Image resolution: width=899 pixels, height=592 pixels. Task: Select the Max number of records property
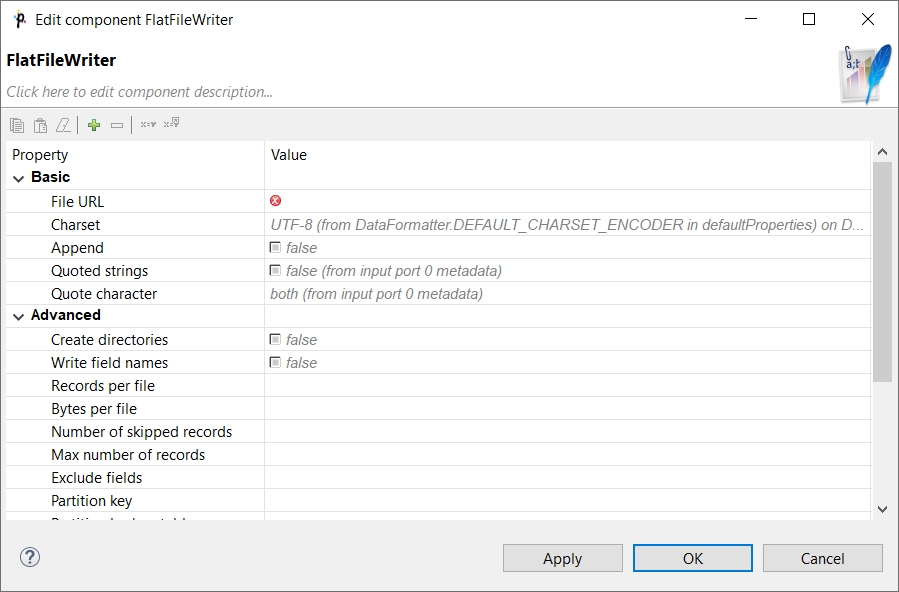tap(128, 454)
